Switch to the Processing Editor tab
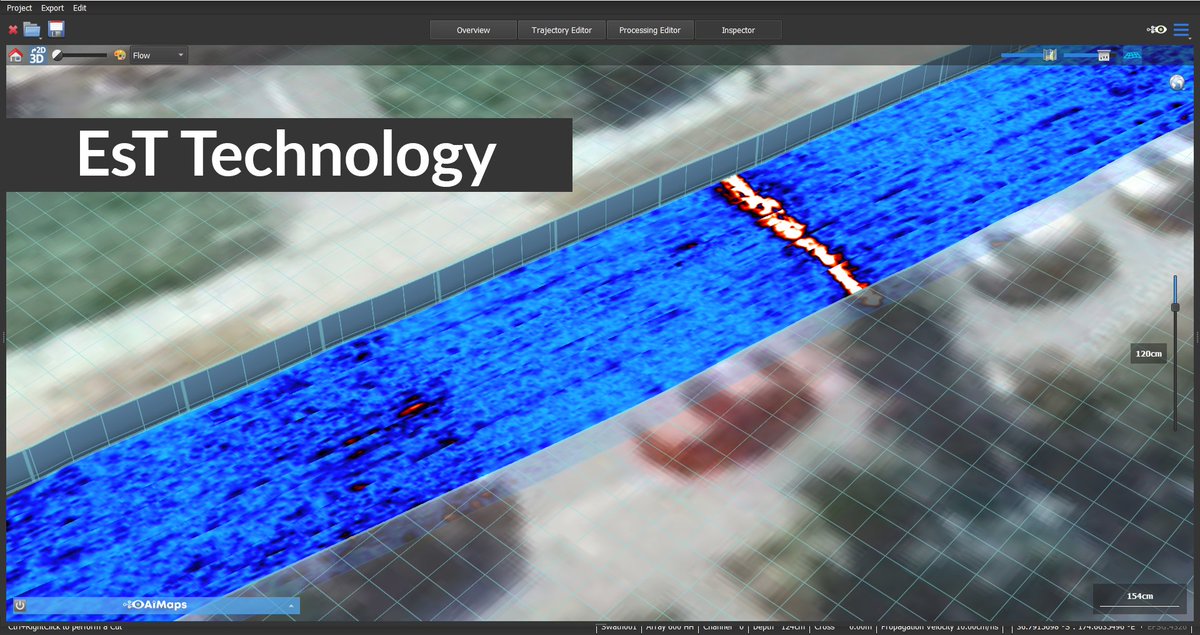Image resolution: width=1200 pixels, height=635 pixels. coord(650,30)
